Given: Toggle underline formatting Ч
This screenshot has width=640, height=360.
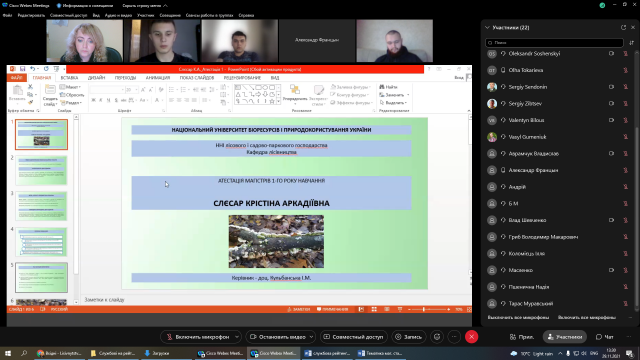Looking at the screenshot, I should click(109, 100).
